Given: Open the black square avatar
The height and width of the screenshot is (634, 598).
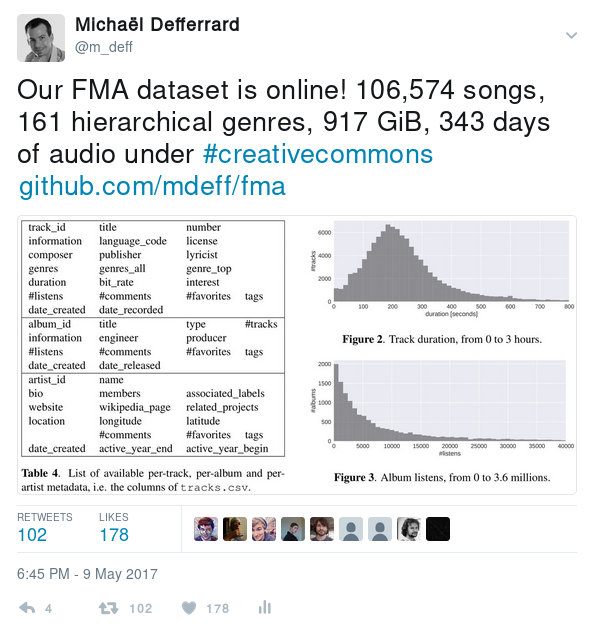Looking at the screenshot, I should click(x=438, y=529).
